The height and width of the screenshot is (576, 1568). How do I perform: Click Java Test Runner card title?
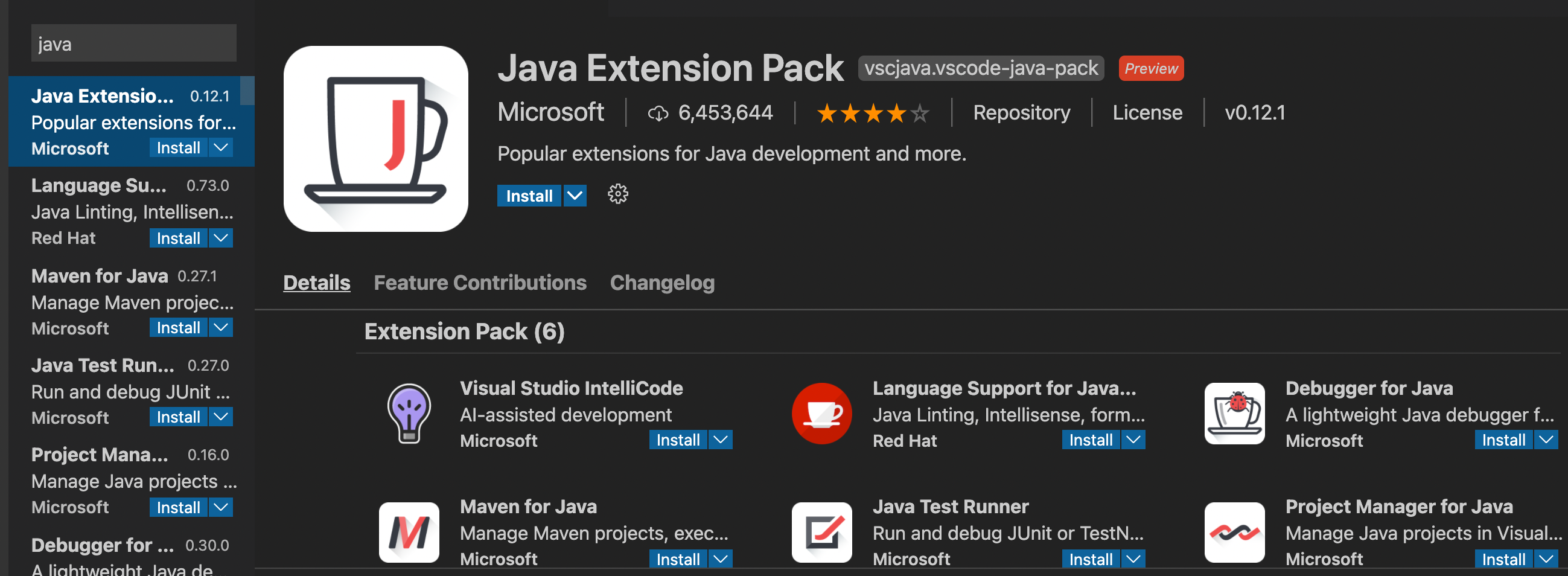(x=951, y=507)
